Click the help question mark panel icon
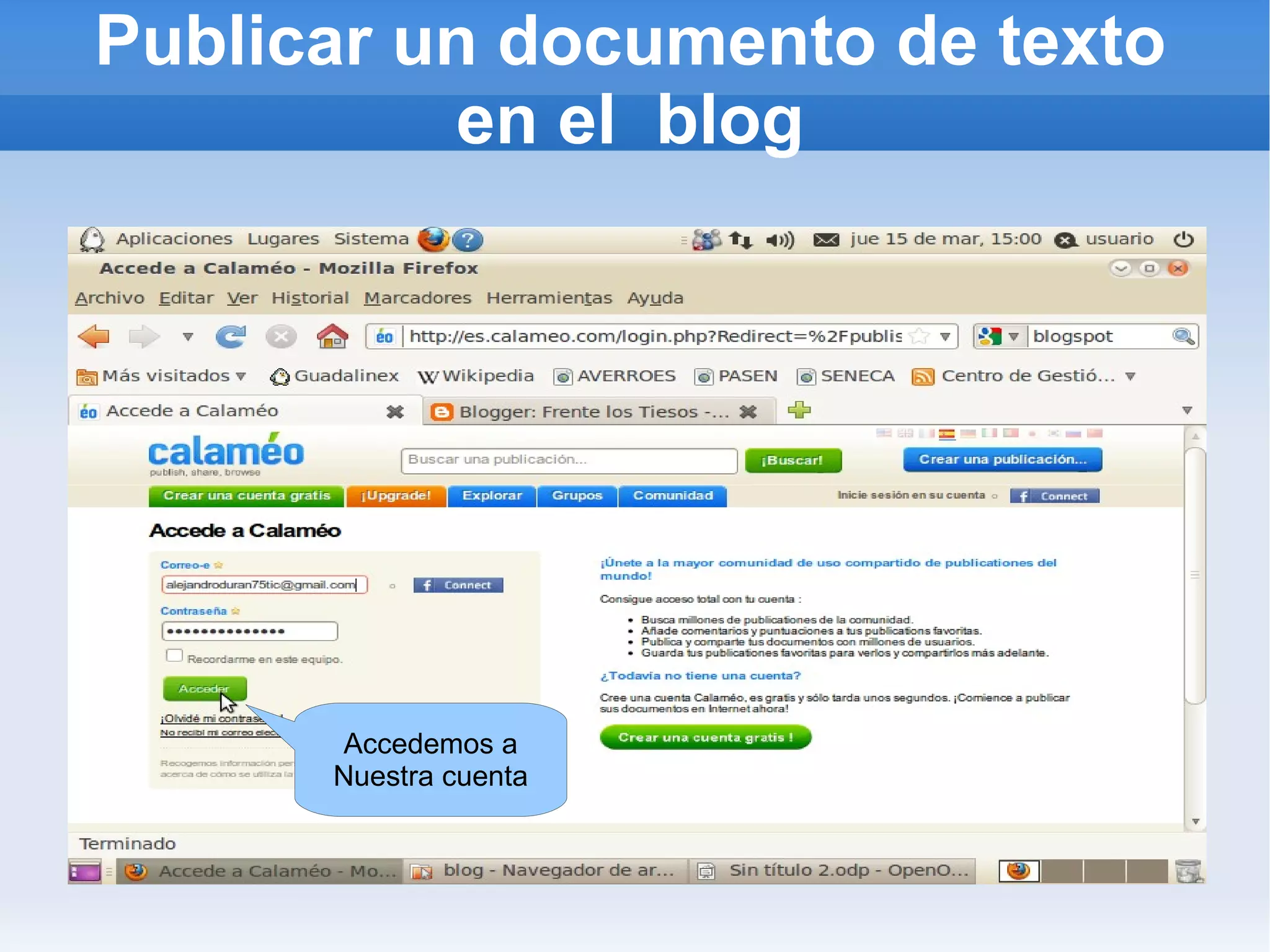Screen dimensions: 1270x952 point(468,240)
